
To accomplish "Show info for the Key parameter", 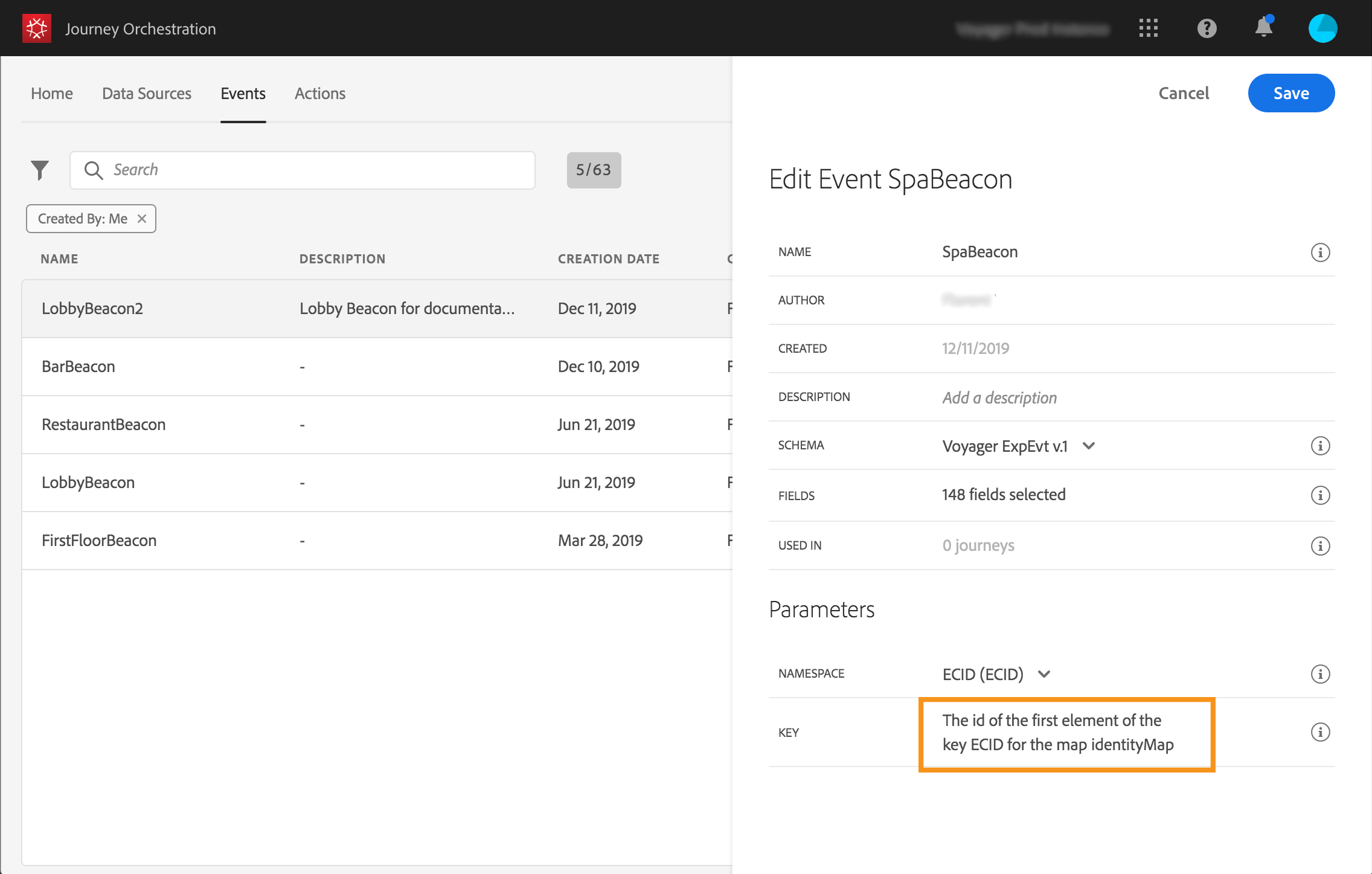I will point(1320,732).
